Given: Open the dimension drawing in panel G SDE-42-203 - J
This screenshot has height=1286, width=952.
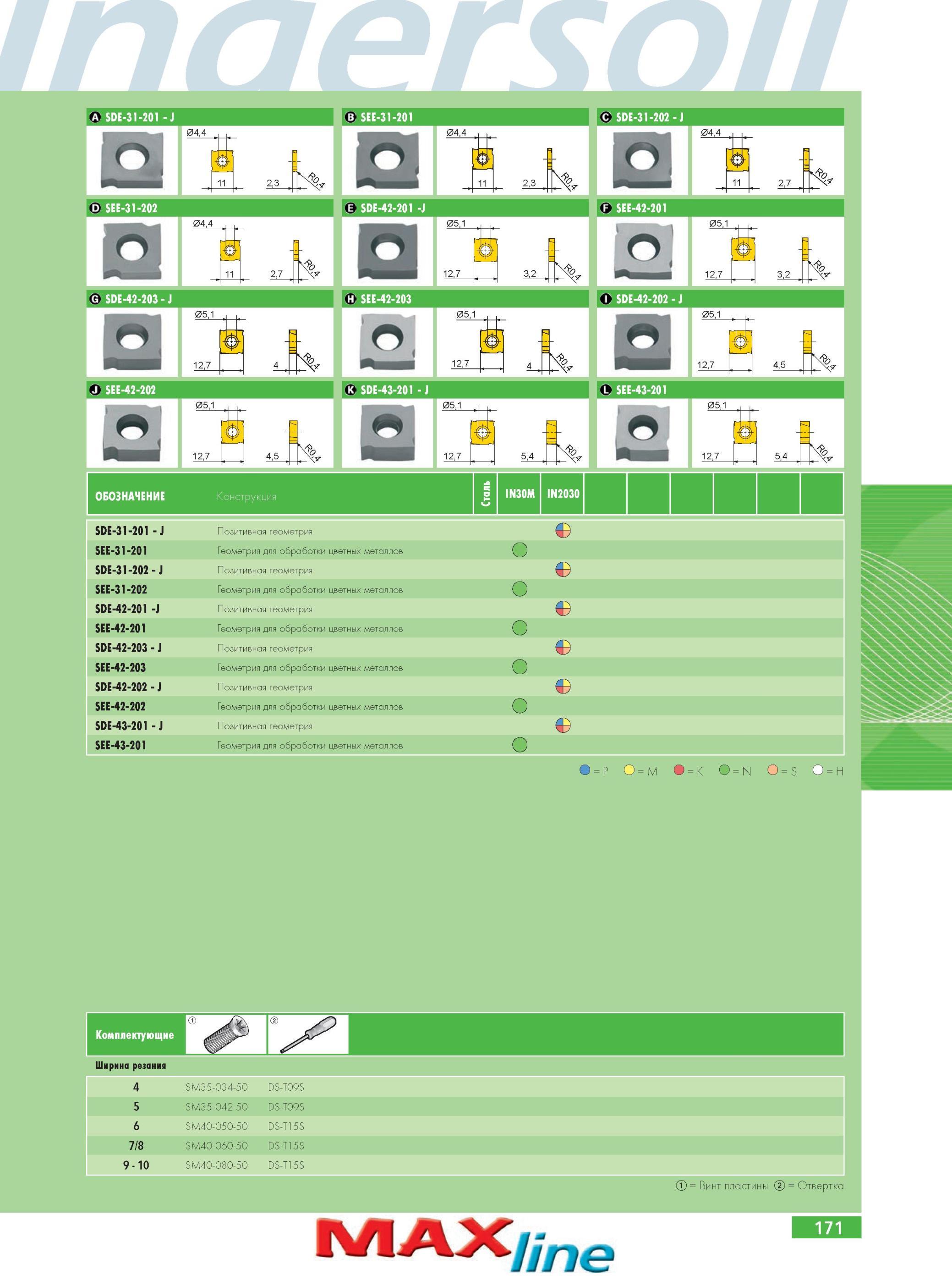Looking at the screenshot, I should tap(257, 342).
